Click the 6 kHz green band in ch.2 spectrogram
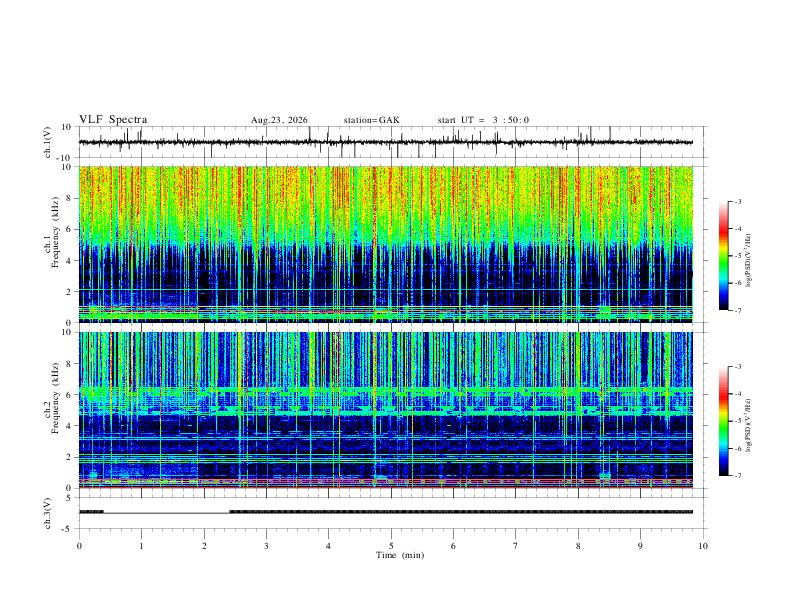The image size is (792, 612). [386, 391]
